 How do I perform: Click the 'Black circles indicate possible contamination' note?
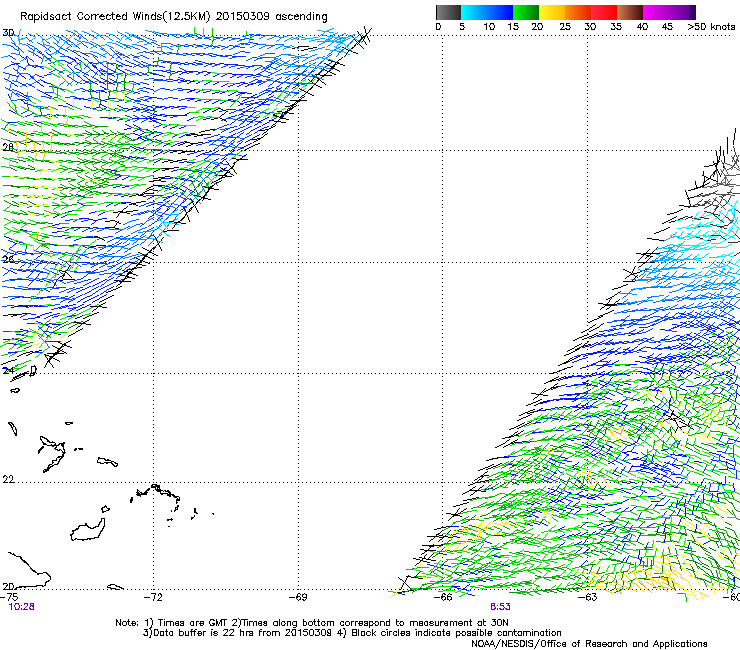pyautogui.click(x=450, y=633)
